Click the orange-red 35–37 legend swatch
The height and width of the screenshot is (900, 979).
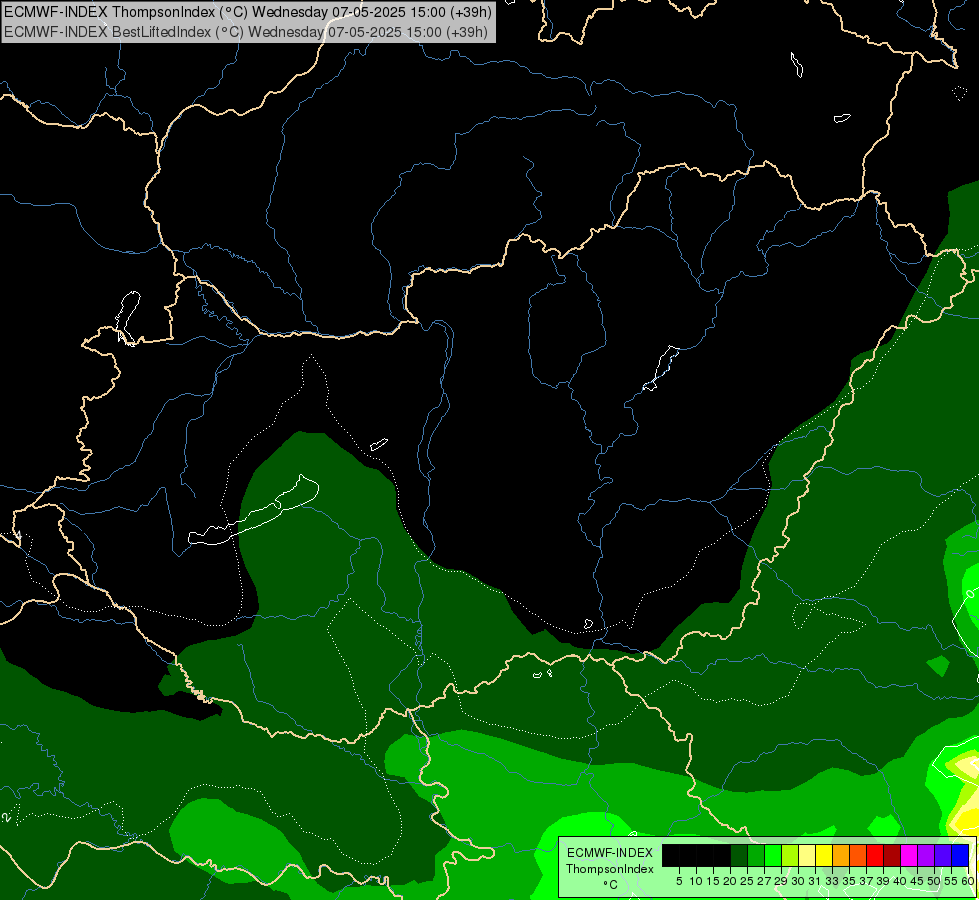(x=858, y=855)
